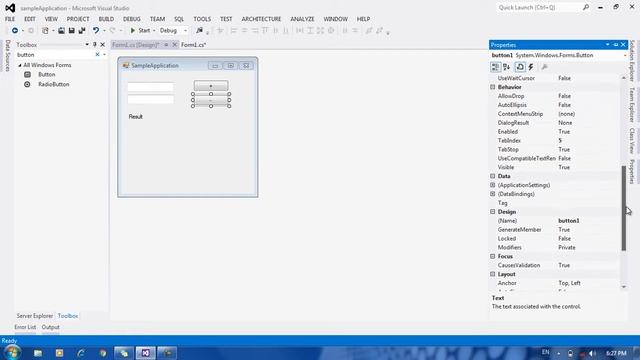The width and height of the screenshot is (640, 360).
Task: Show Categorized view in Properties panel
Action: coord(495,67)
